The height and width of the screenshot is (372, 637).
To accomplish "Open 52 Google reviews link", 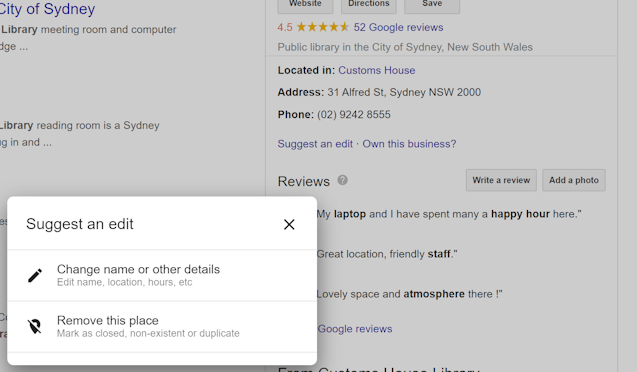I will coord(398,27).
